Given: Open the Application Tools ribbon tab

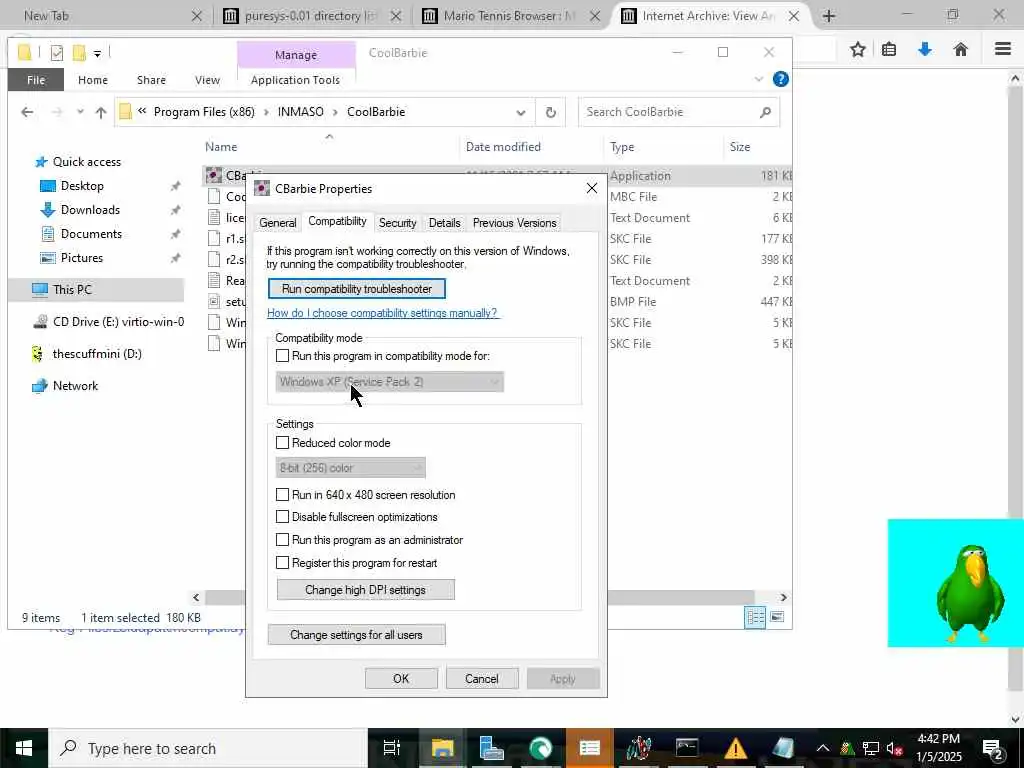Looking at the screenshot, I should [x=295, y=80].
